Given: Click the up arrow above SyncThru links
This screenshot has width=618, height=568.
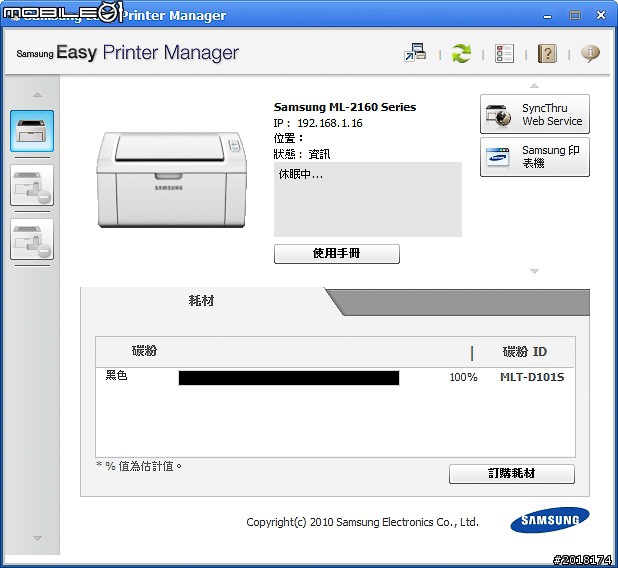Looking at the screenshot, I should tap(534, 86).
